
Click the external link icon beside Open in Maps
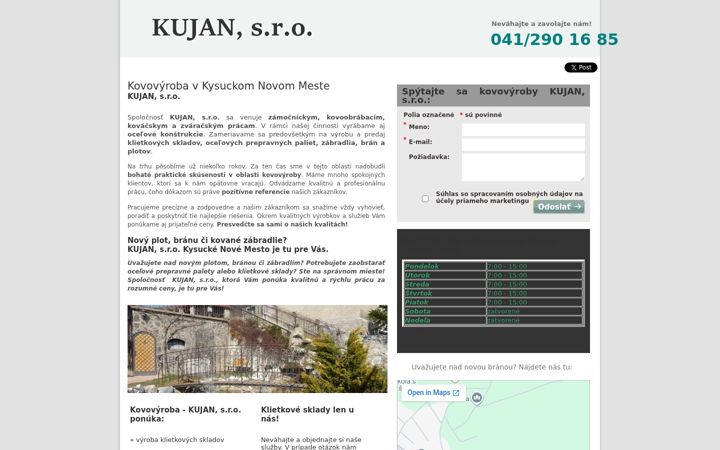pyautogui.click(x=456, y=393)
